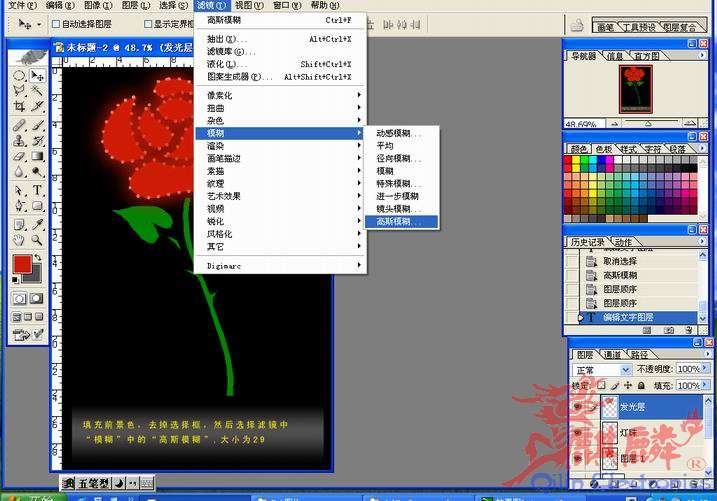Viewport: 717px width, 501px height.
Task: Select the Elliptical Marquee tool
Action: click(19, 75)
